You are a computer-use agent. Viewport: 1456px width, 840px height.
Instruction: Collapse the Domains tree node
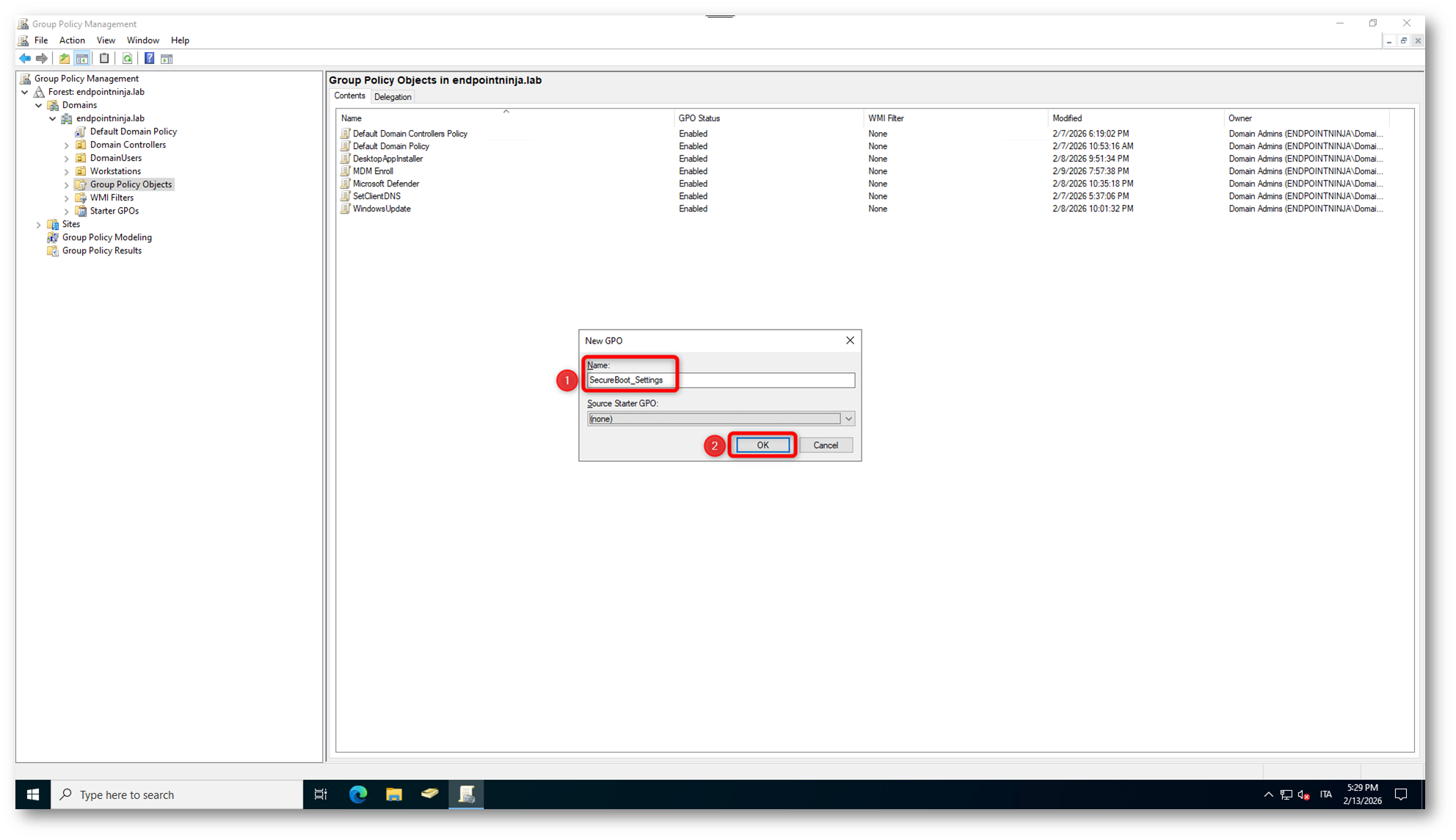tap(39, 105)
